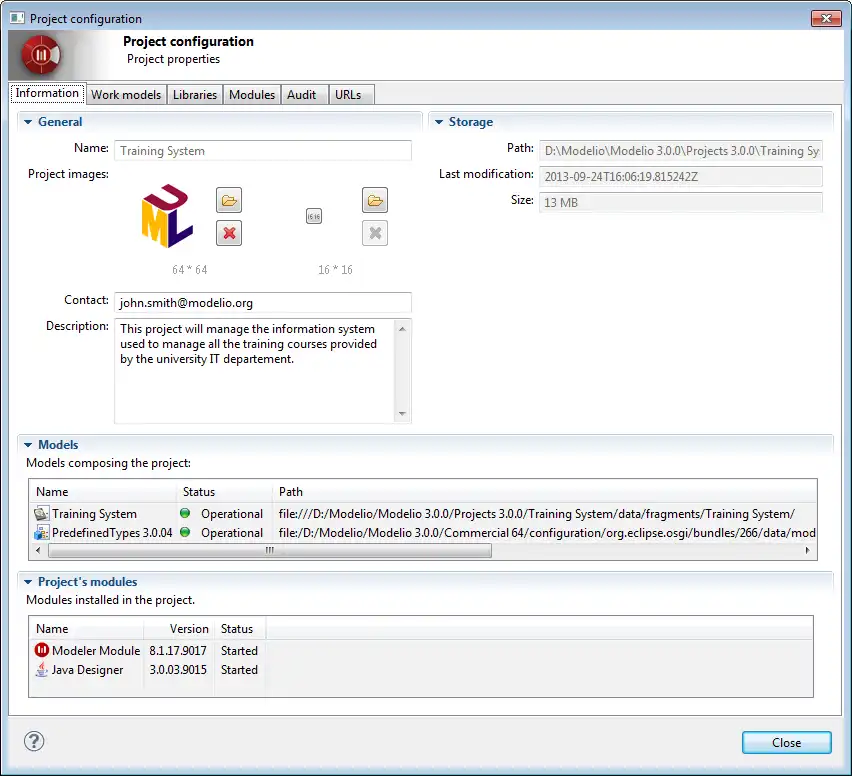
Task: Click the Training System fragment path
Action: [x=537, y=514]
